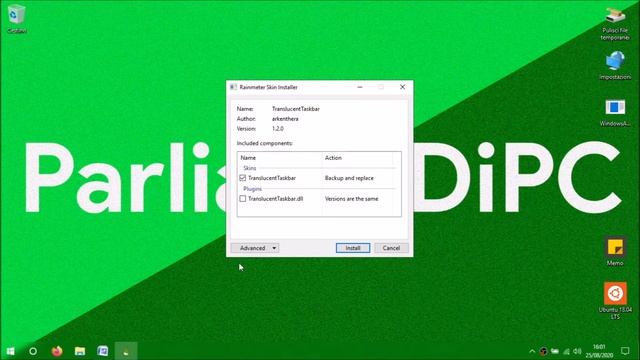
Task: Click the Advanced button label
Action: click(253, 248)
